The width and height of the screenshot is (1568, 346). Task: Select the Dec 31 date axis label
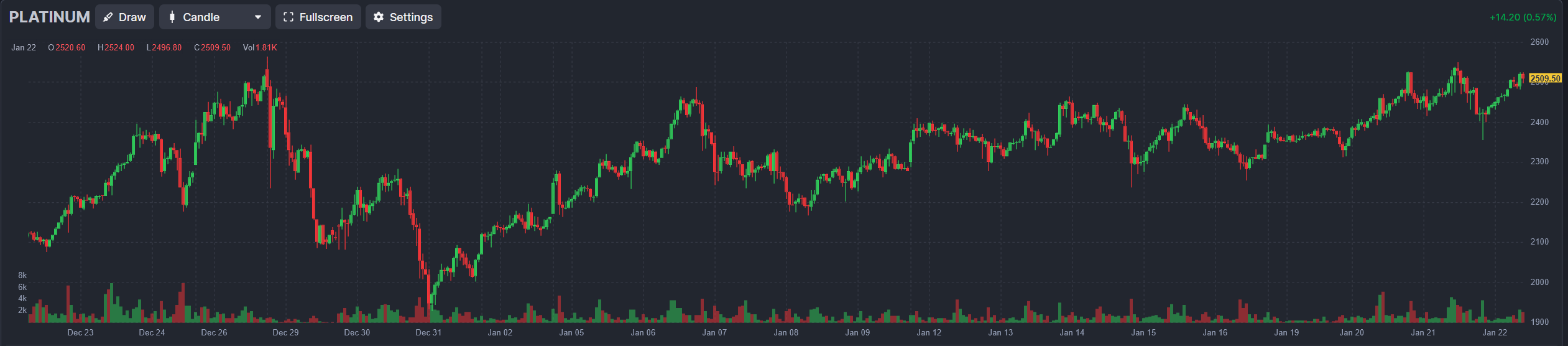click(428, 333)
